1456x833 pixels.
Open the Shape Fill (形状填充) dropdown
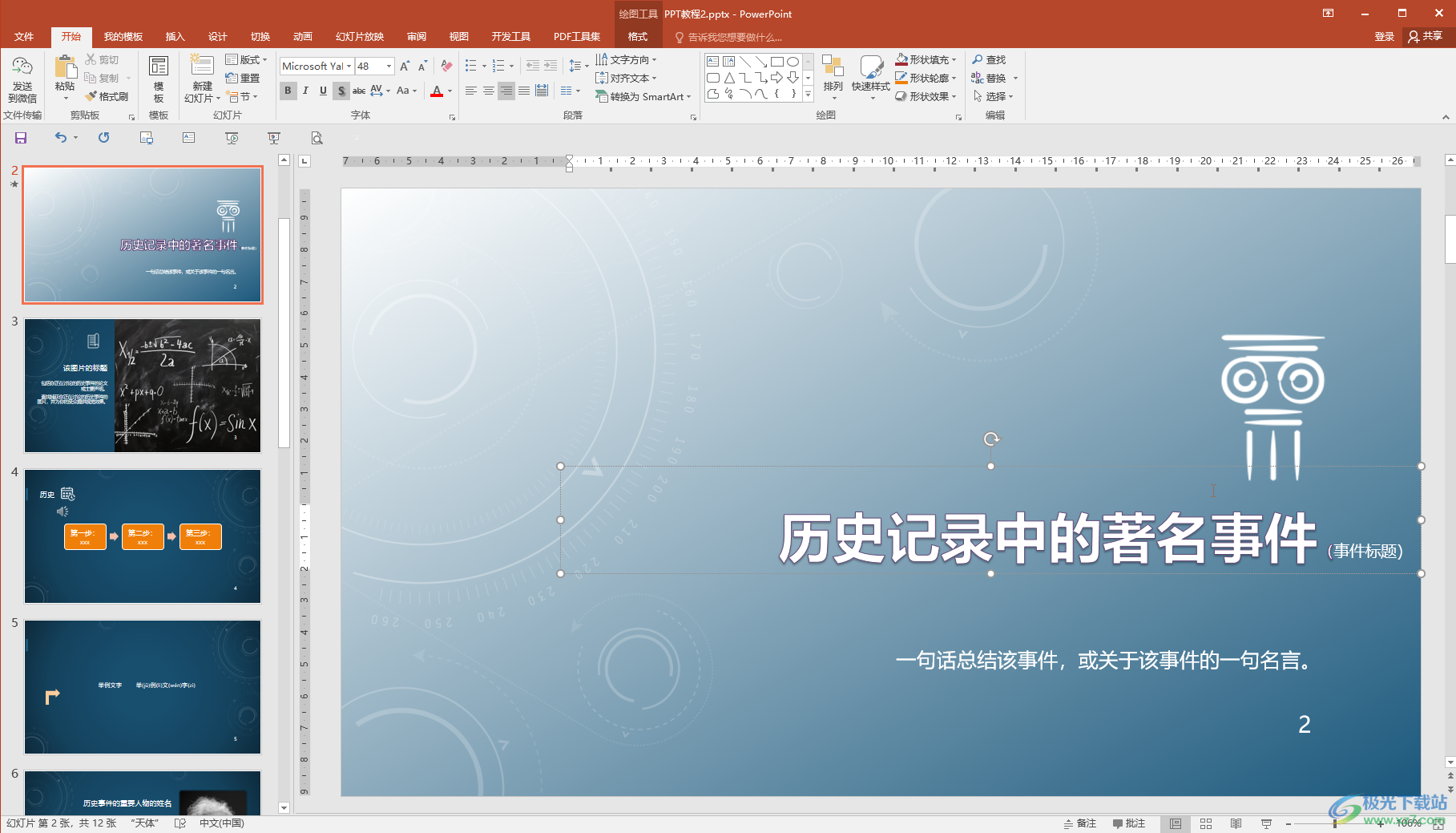tap(926, 59)
